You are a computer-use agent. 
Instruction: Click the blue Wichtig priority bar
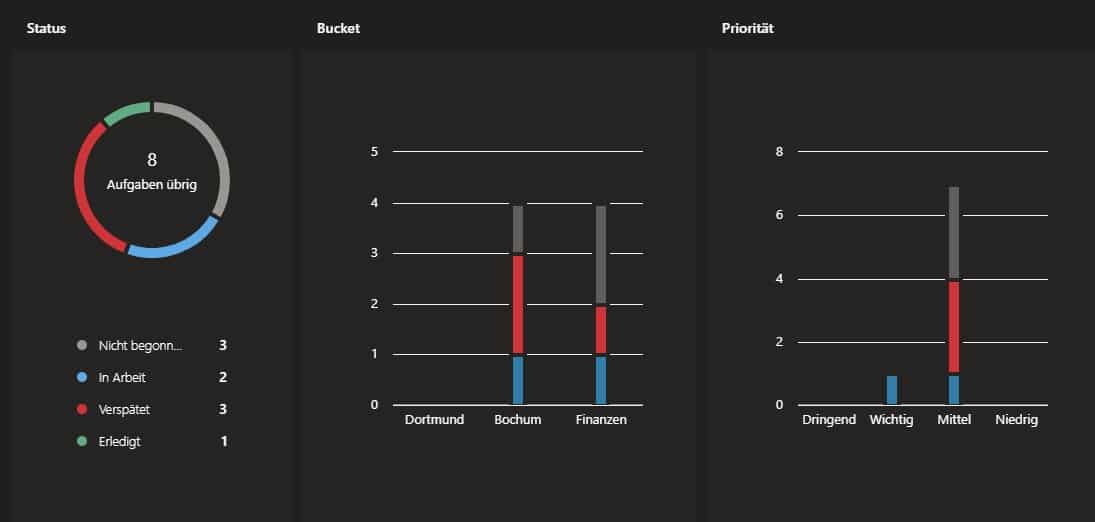[892, 390]
